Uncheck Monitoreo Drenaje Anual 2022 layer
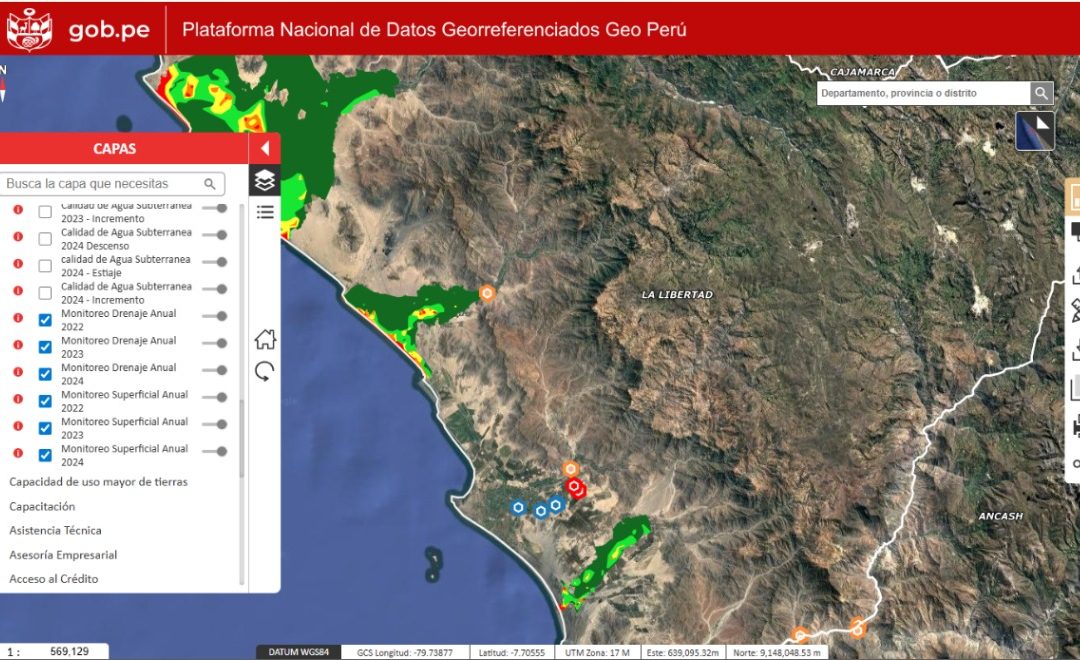This screenshot has height=660, width=1080. 44,320
